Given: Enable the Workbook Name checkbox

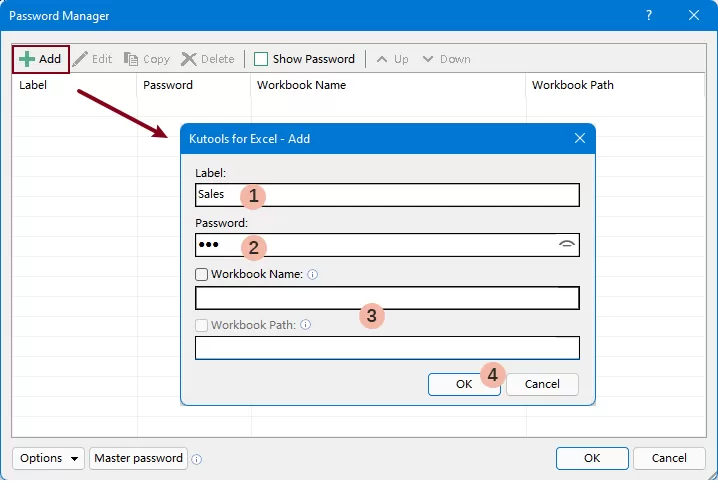Looking at the screenshot, I should pyautogui.click(x=201, y=274).
